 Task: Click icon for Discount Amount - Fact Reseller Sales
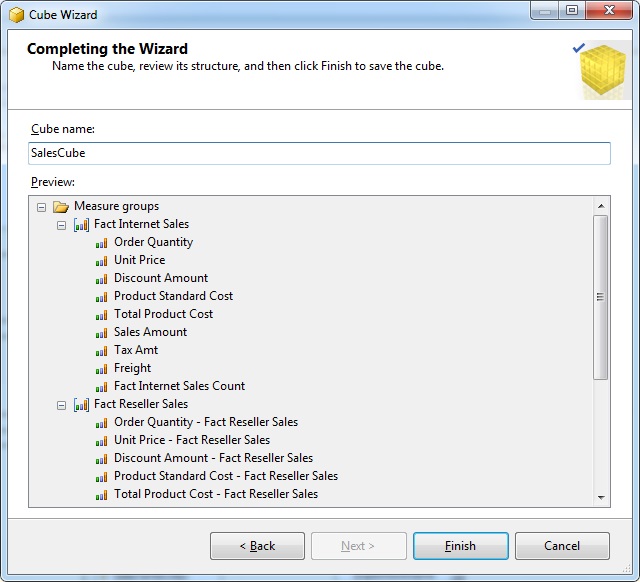point(101,459)
